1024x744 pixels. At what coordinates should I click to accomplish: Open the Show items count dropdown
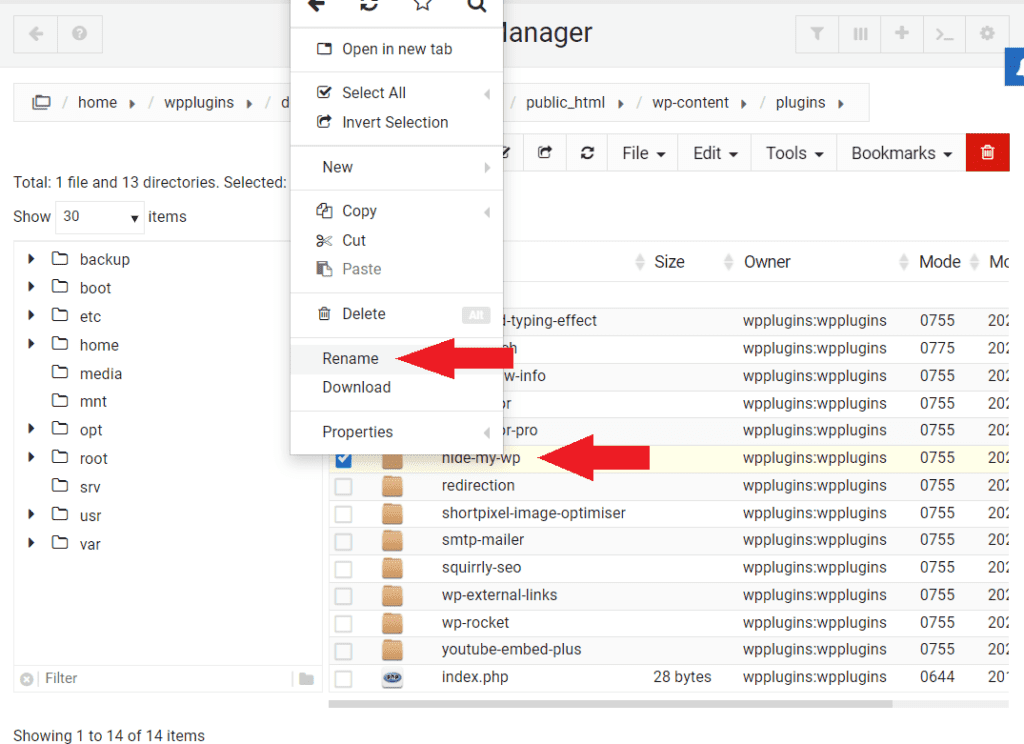[x=99, y=217]
